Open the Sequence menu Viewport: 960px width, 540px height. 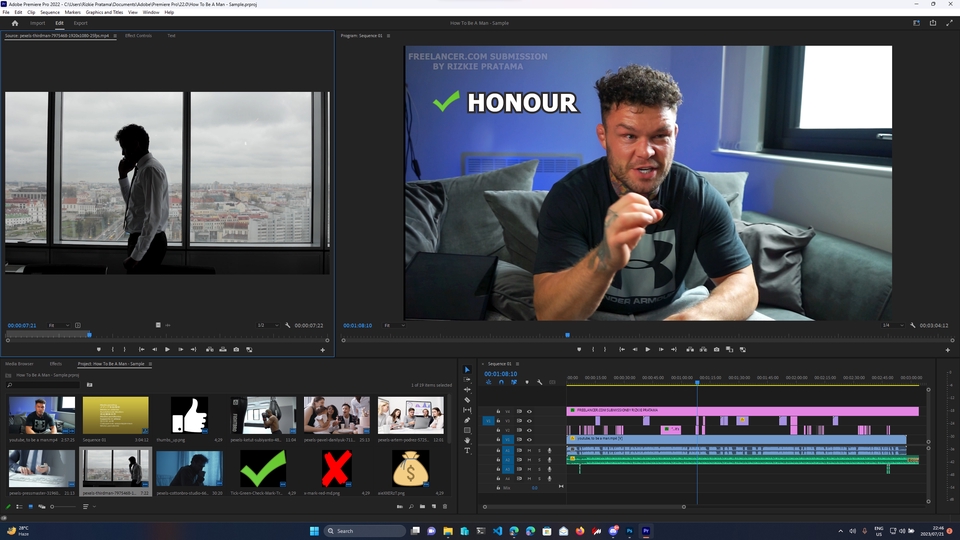[50, 12]
